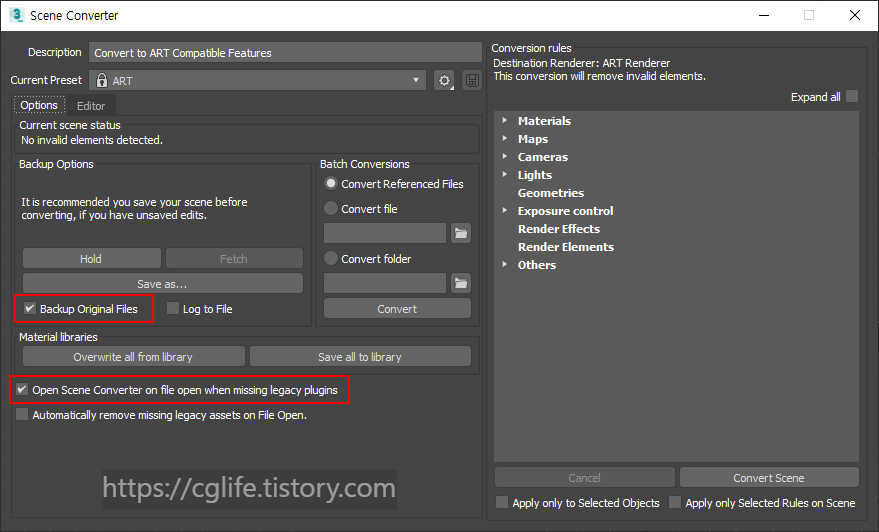
Task: Enable Apply only to Selected Objects
Action: [502, 502]
